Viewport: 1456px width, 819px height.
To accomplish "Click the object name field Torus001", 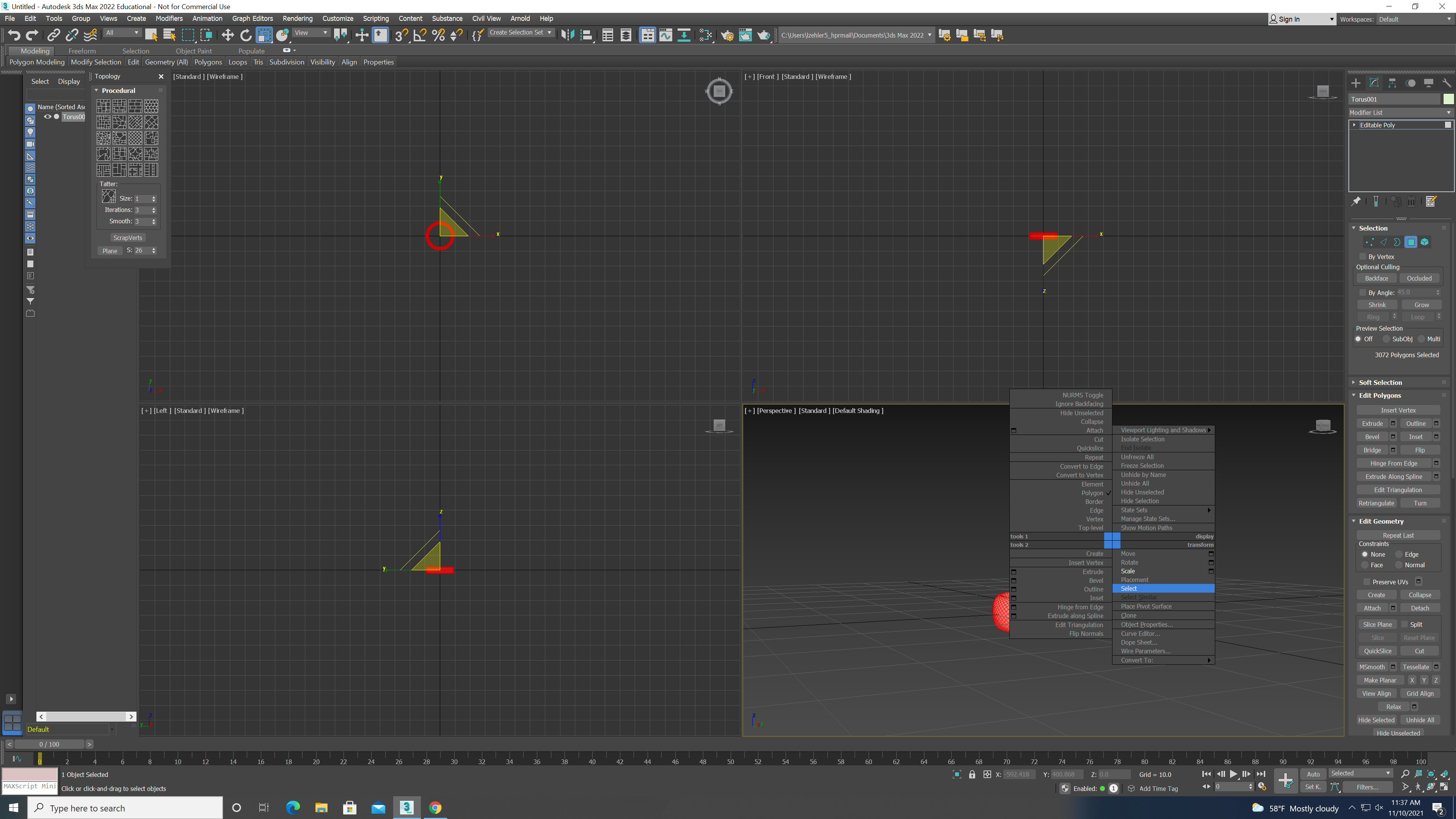I will (1395, 99).
